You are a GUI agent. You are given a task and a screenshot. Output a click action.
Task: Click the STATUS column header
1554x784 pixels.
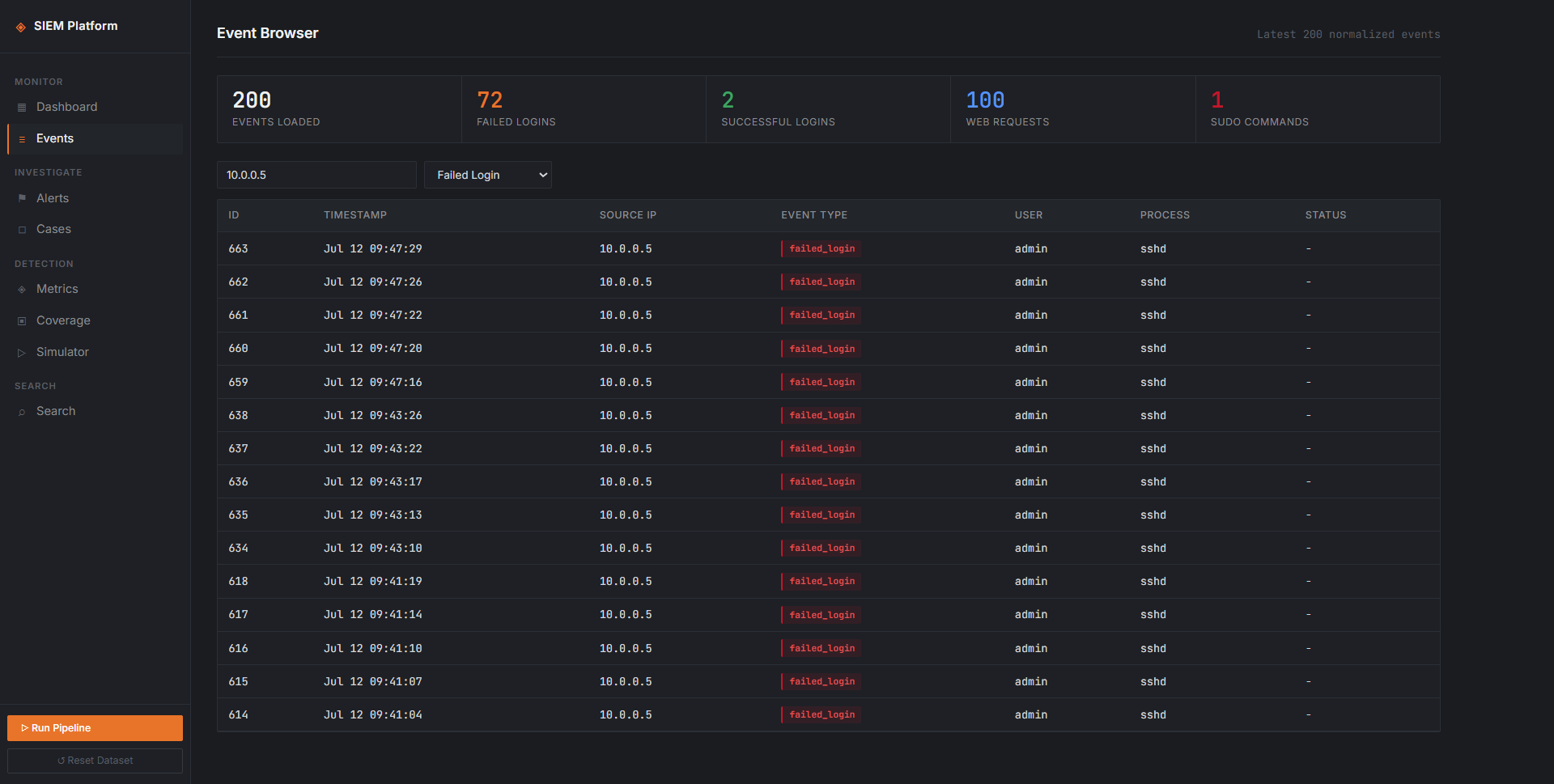click(1326, 215)
